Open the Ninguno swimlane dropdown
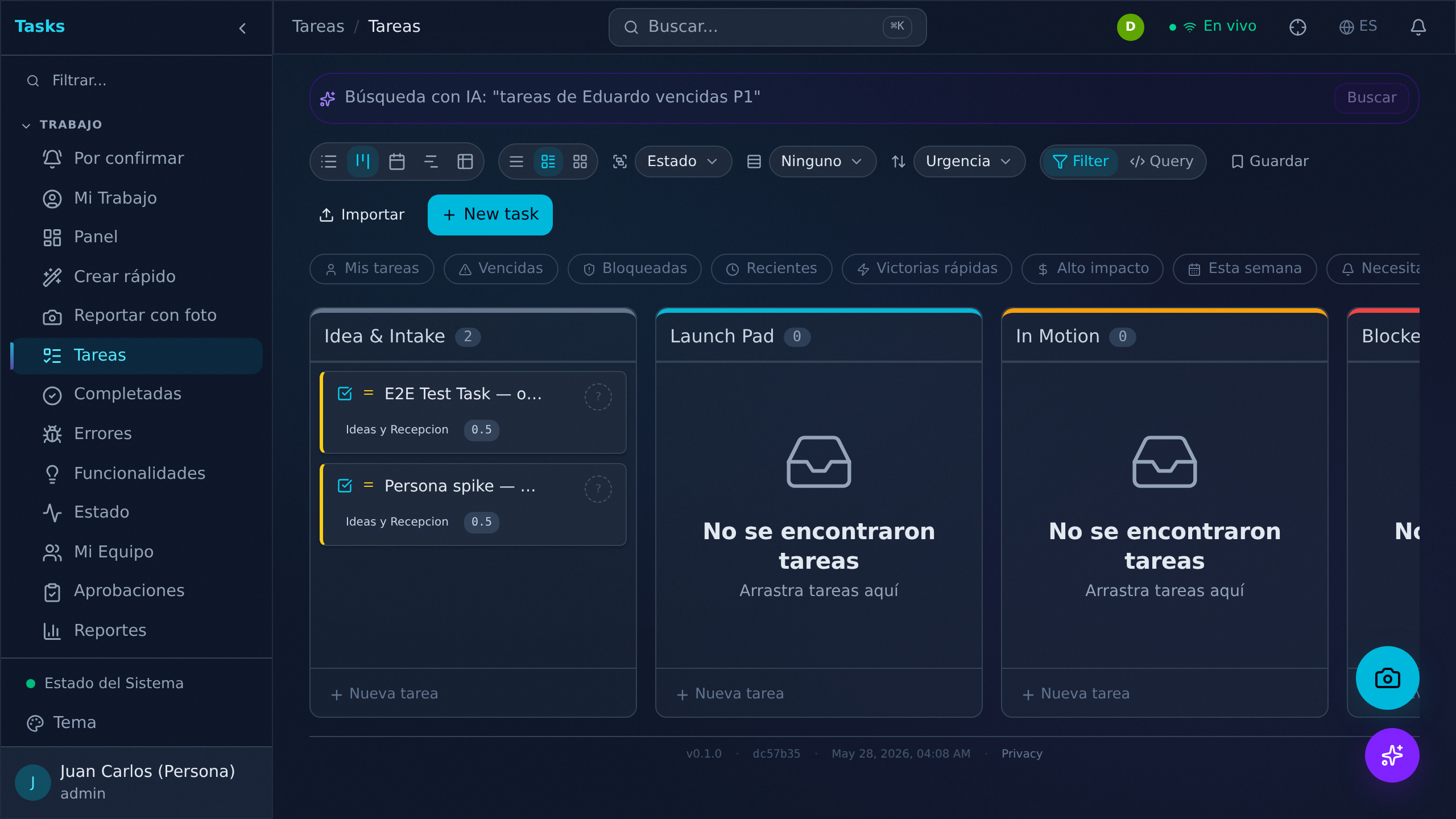Screen dimensions: 1456x819 pos(822,162)
